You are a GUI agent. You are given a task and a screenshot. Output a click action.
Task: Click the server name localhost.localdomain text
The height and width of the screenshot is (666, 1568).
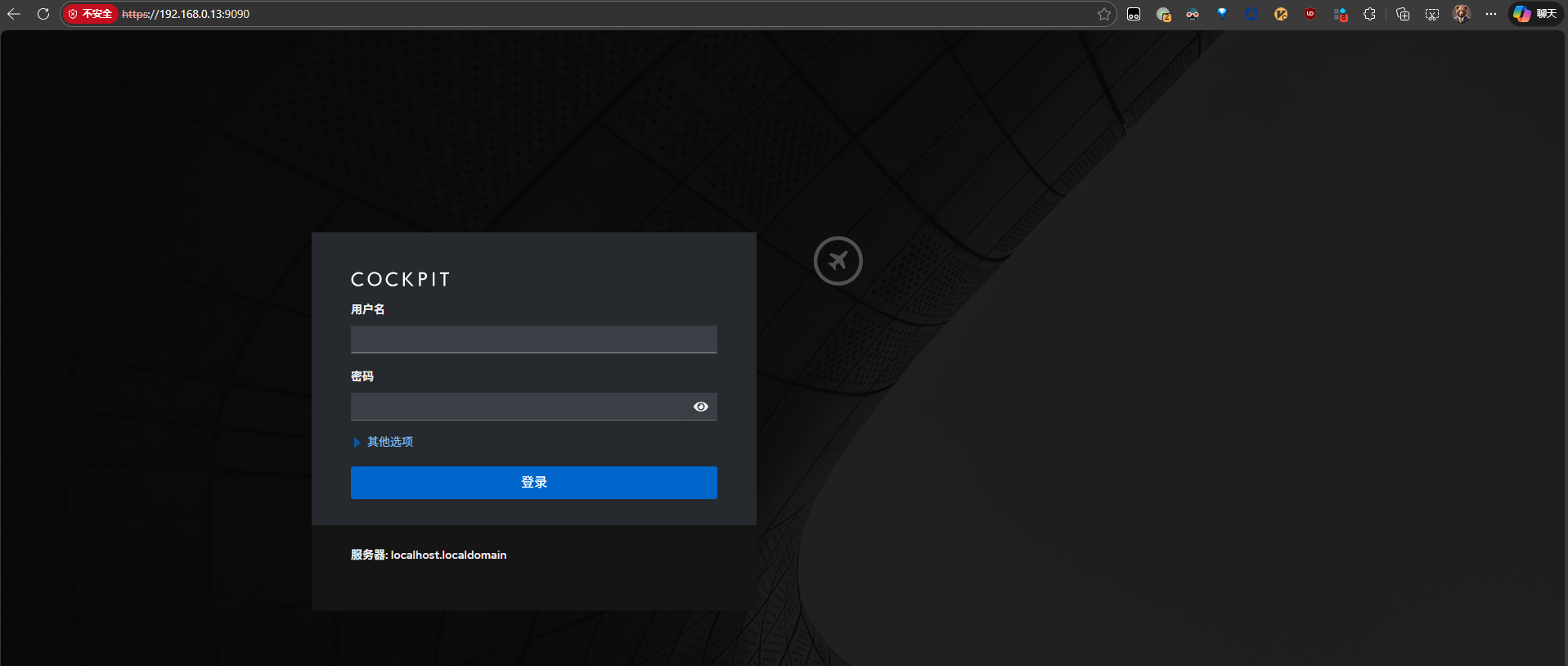[x=448, y=555]
